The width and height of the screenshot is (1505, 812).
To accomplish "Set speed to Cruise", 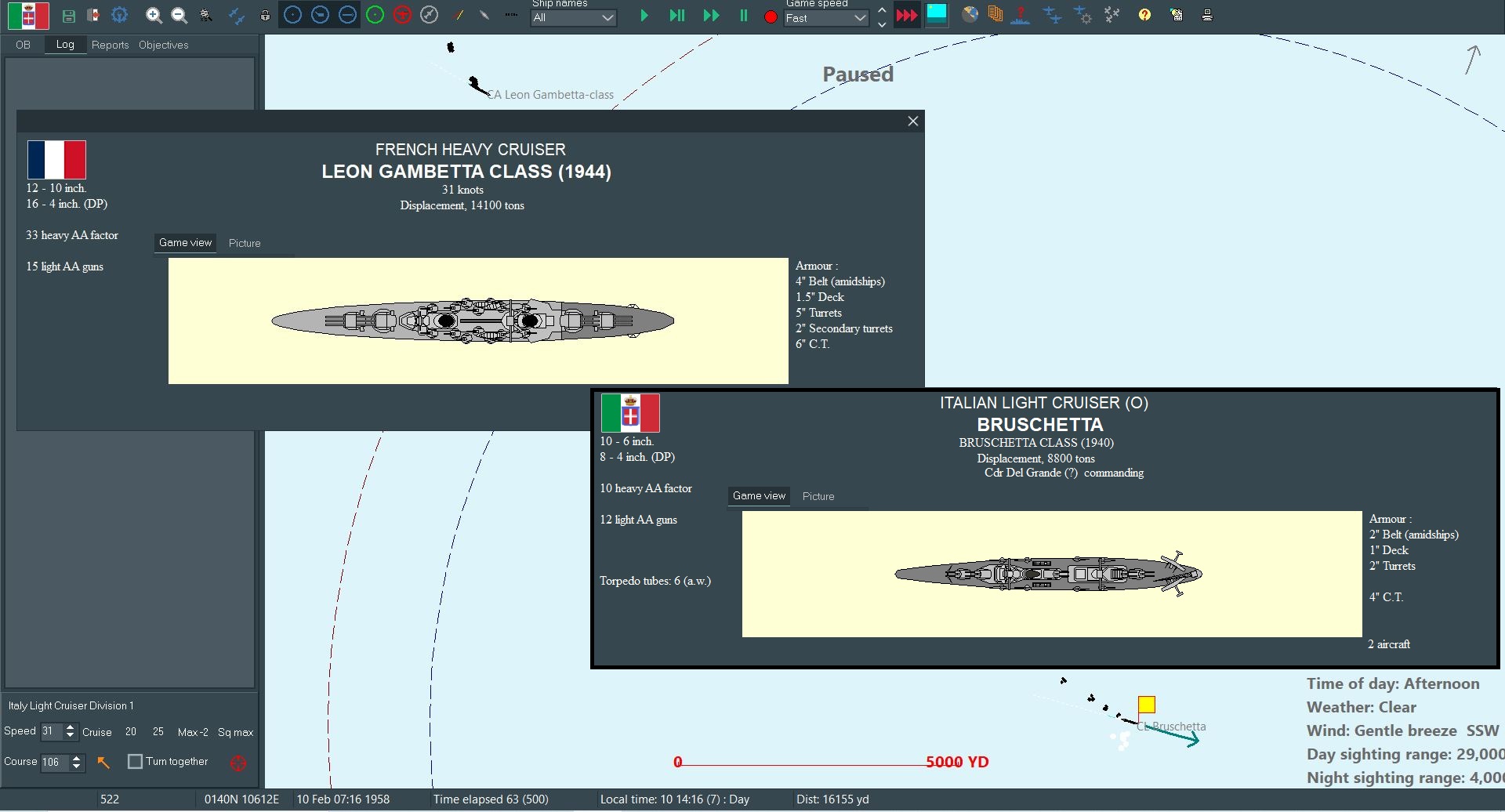I will (97, 732).
